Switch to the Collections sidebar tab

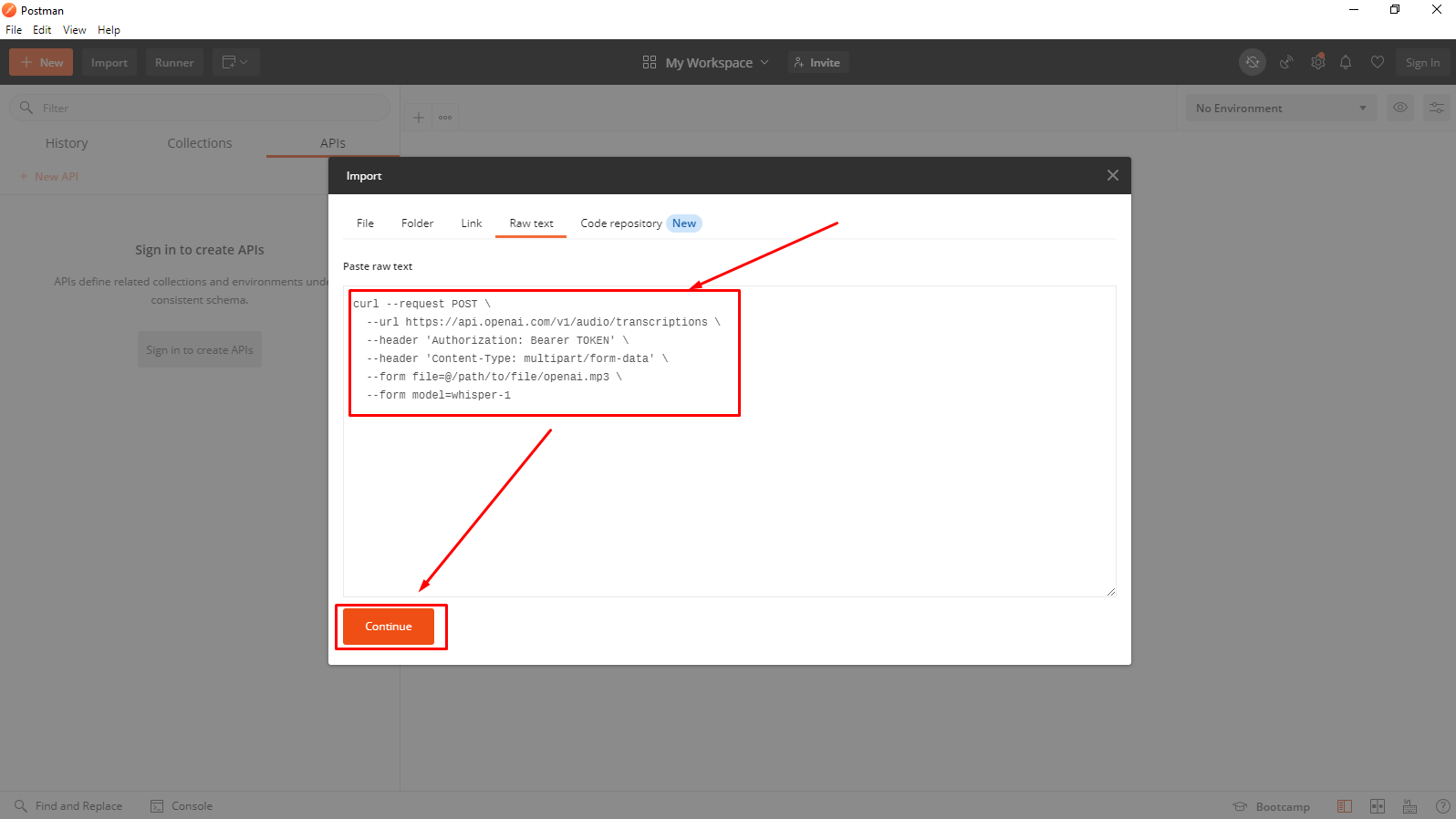click(x=200, y=143)
